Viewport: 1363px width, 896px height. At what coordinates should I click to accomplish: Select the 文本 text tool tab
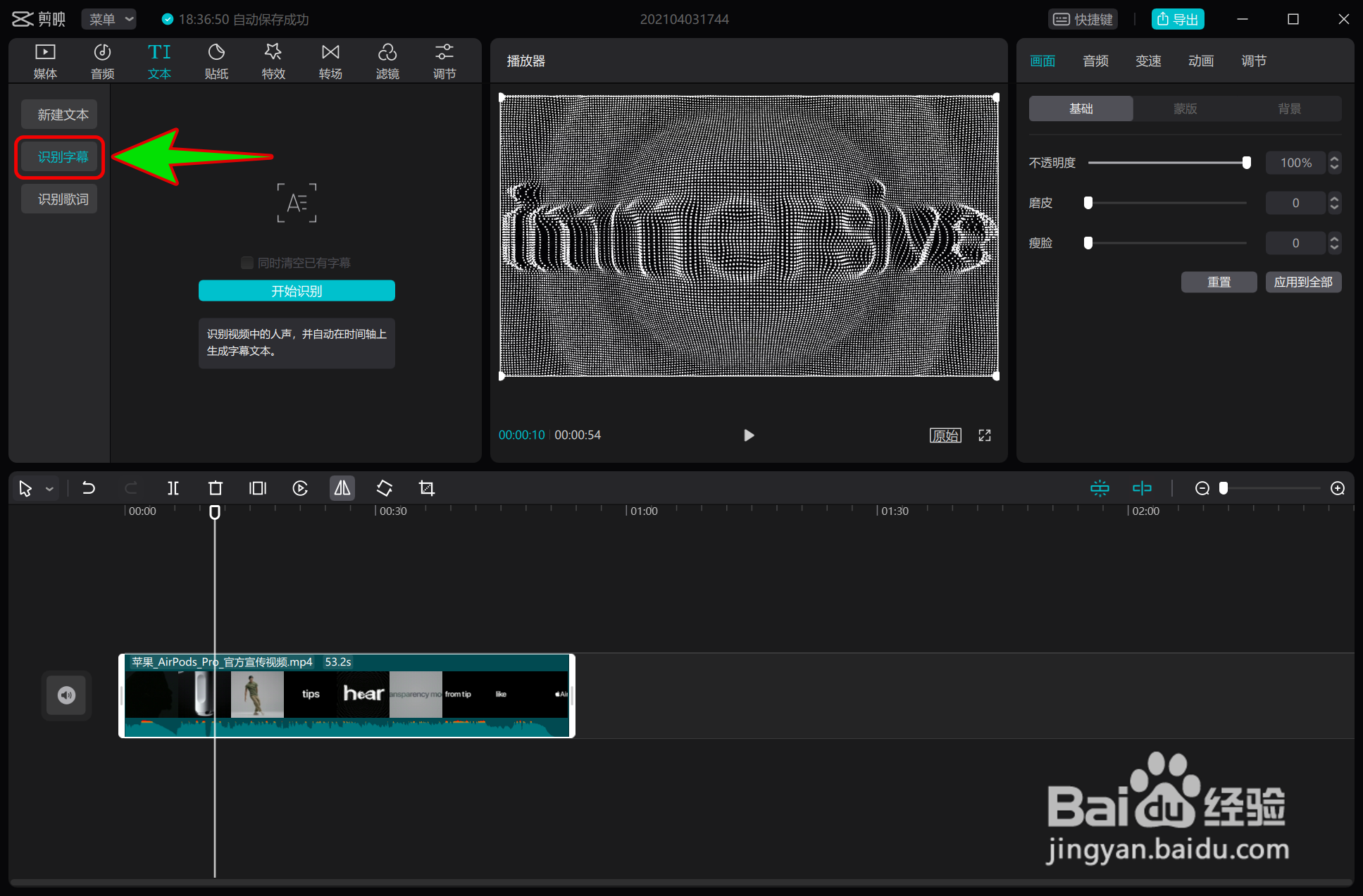[159, 61]
